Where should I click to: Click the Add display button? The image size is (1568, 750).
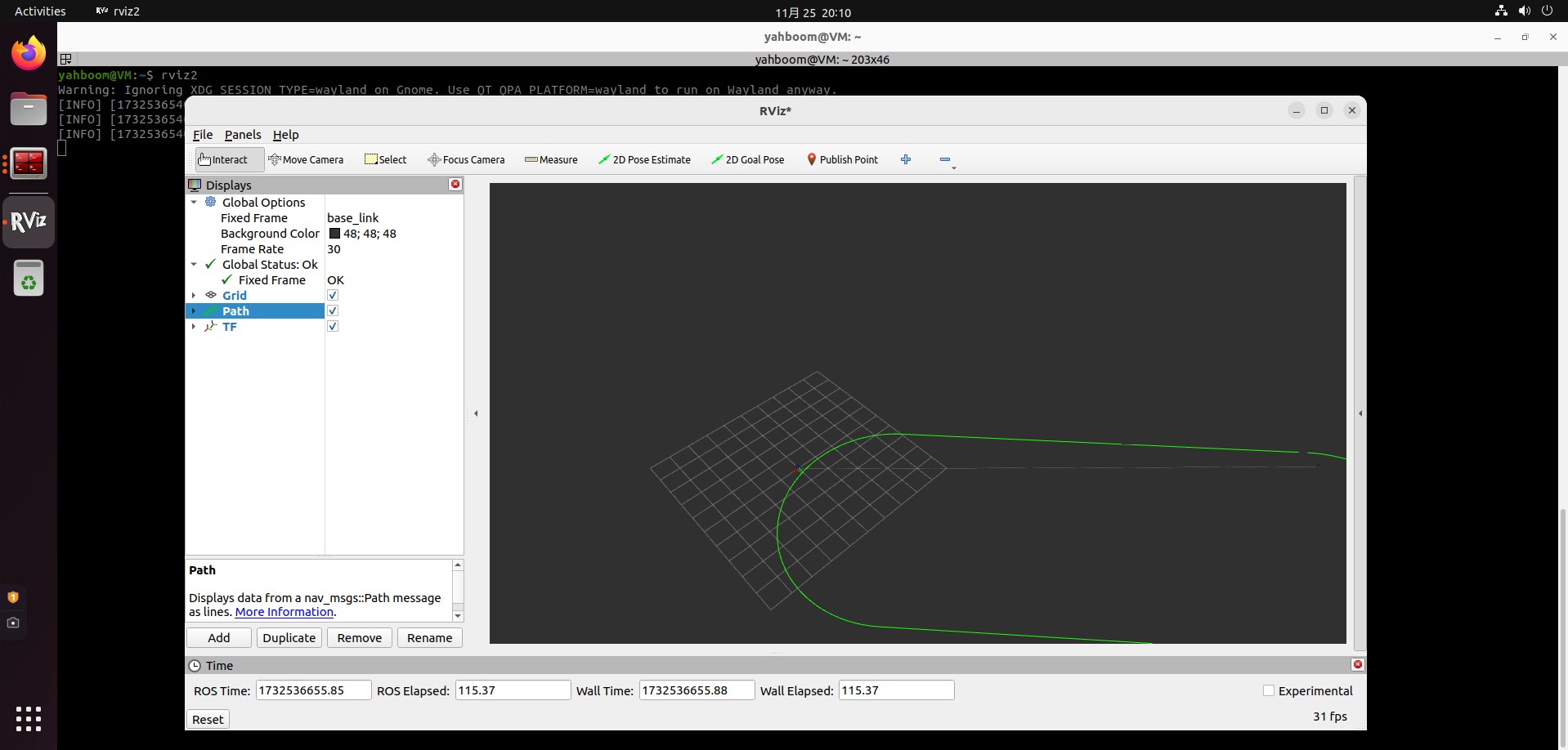tap(219, 638)
